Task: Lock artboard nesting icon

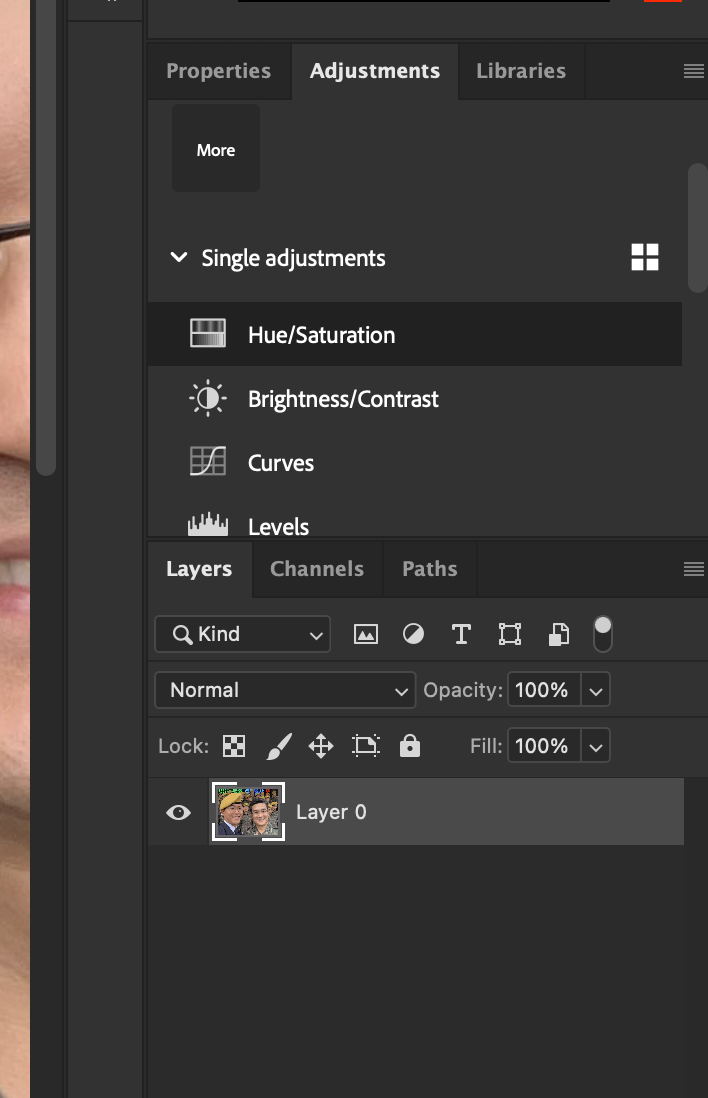Action: [366, 746]
